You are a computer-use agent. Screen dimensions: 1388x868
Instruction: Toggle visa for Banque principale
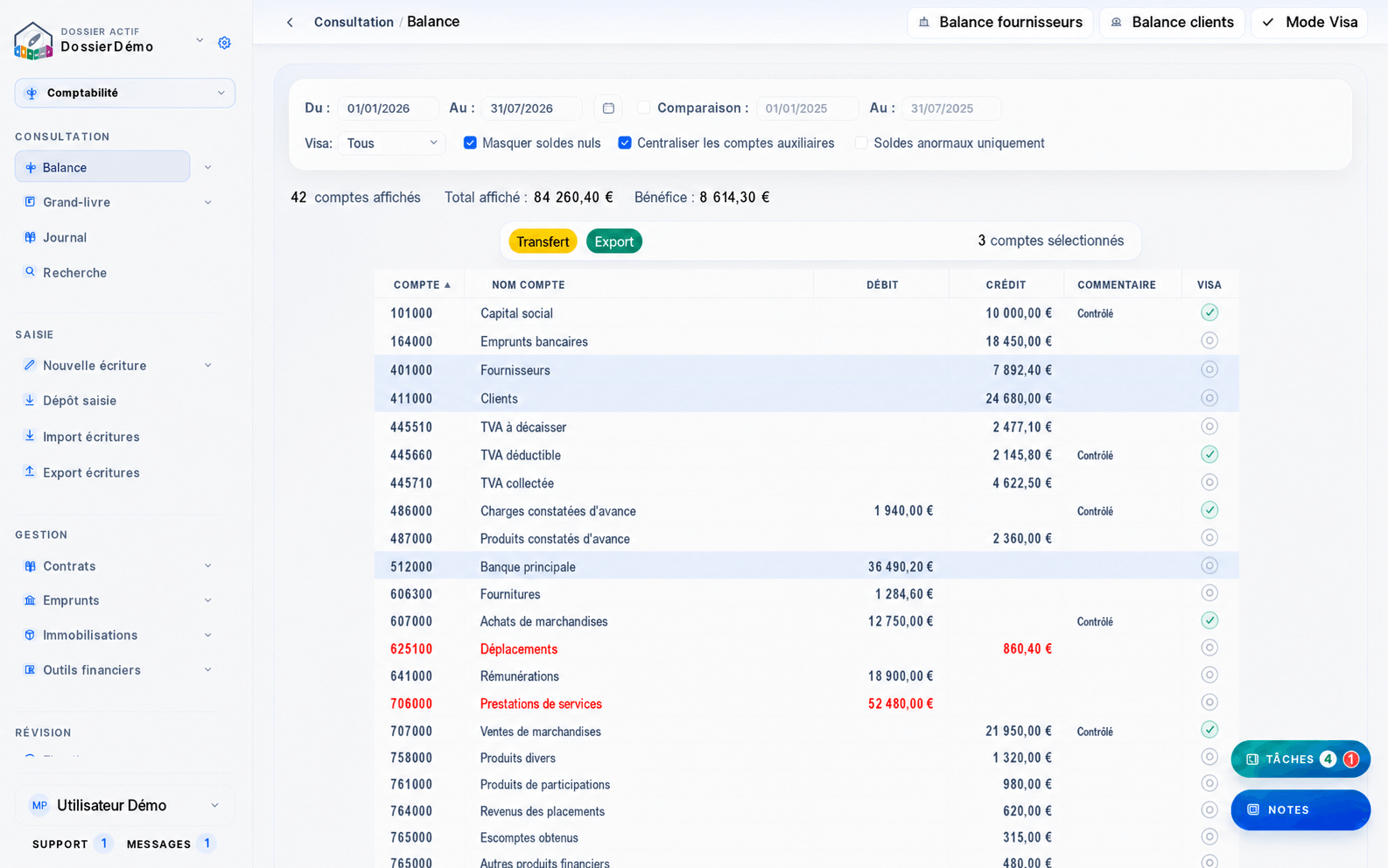1209,565
